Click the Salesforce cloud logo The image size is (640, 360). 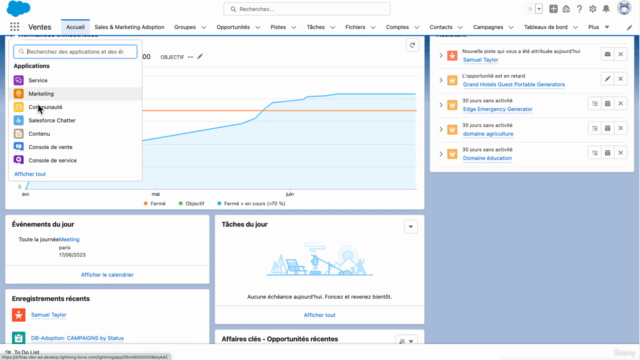pyautogui.click(x=18, y=9)
